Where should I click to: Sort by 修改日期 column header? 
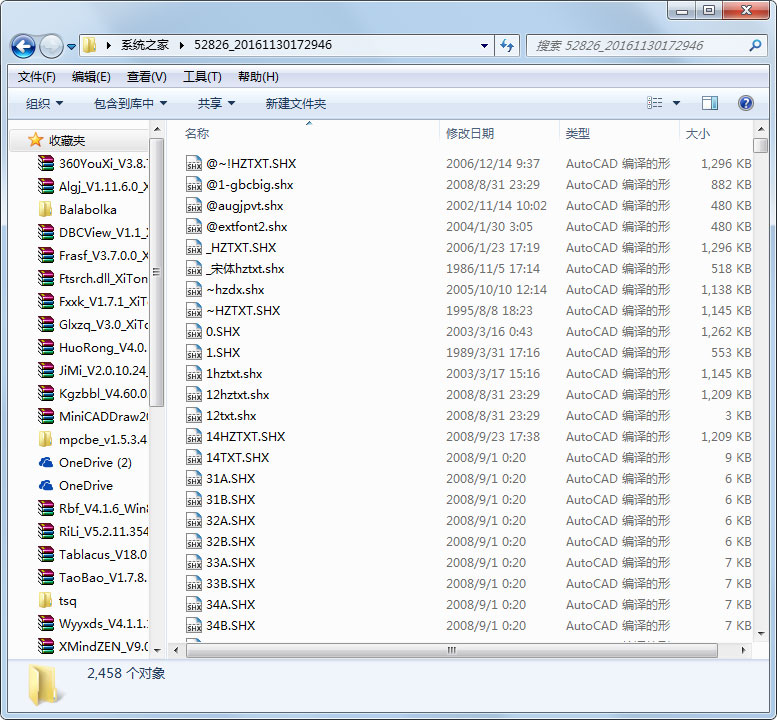pyautogui.click(x=470, y=134)
